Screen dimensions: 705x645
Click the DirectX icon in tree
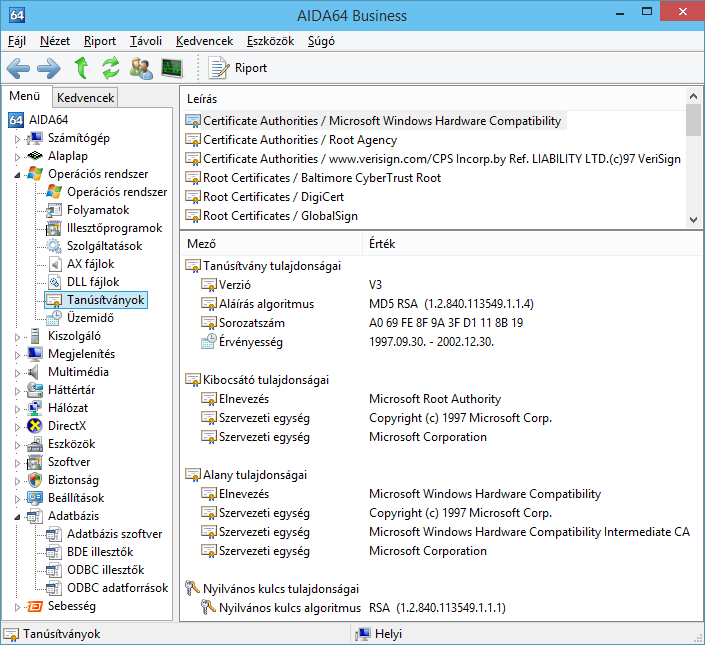point(35,426)
